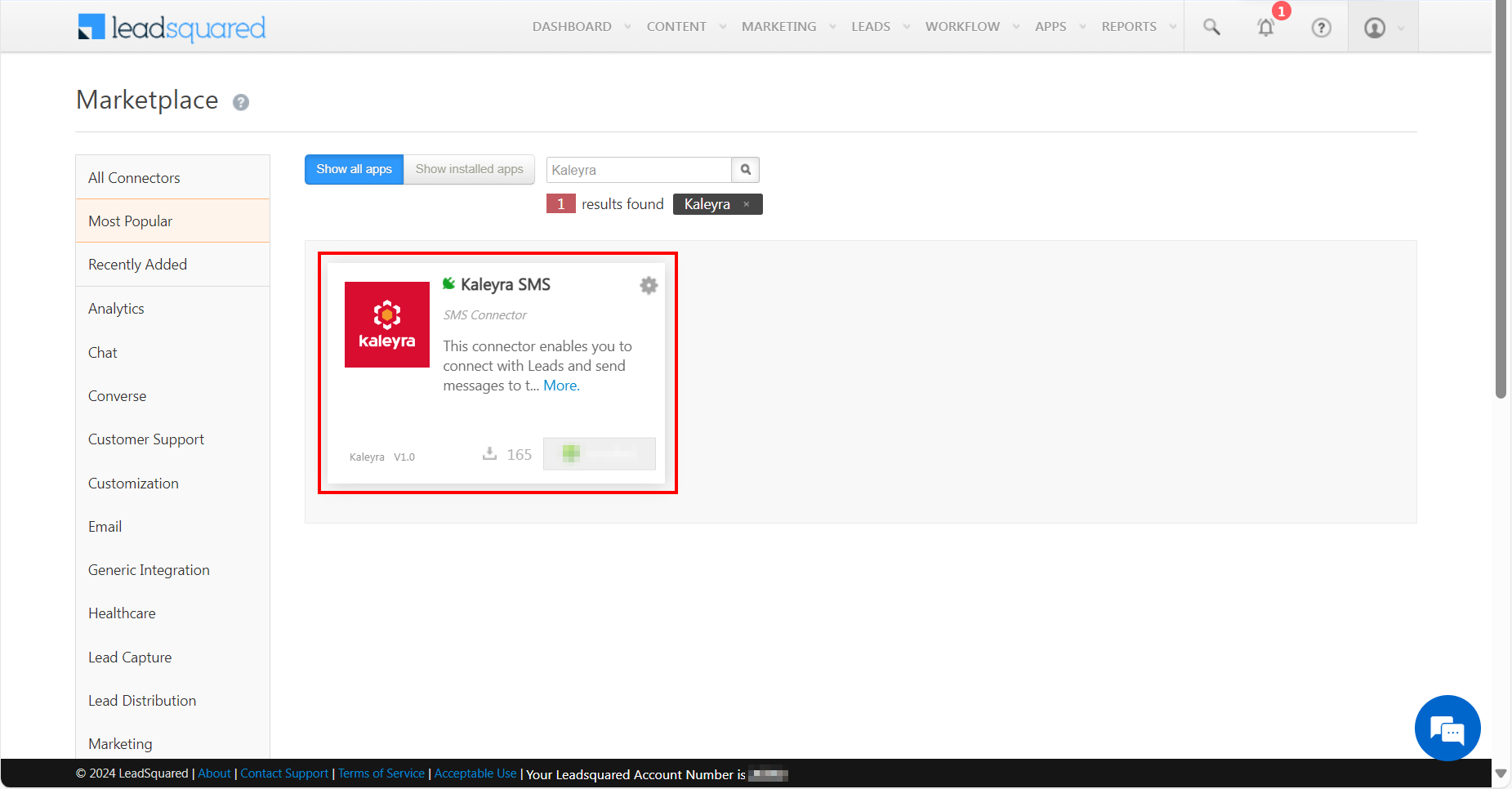Image resolution: width=1512 pixels, height=789 pixels.
Task: Open the CONTENT menu
Action: click(x=676, y=27)
